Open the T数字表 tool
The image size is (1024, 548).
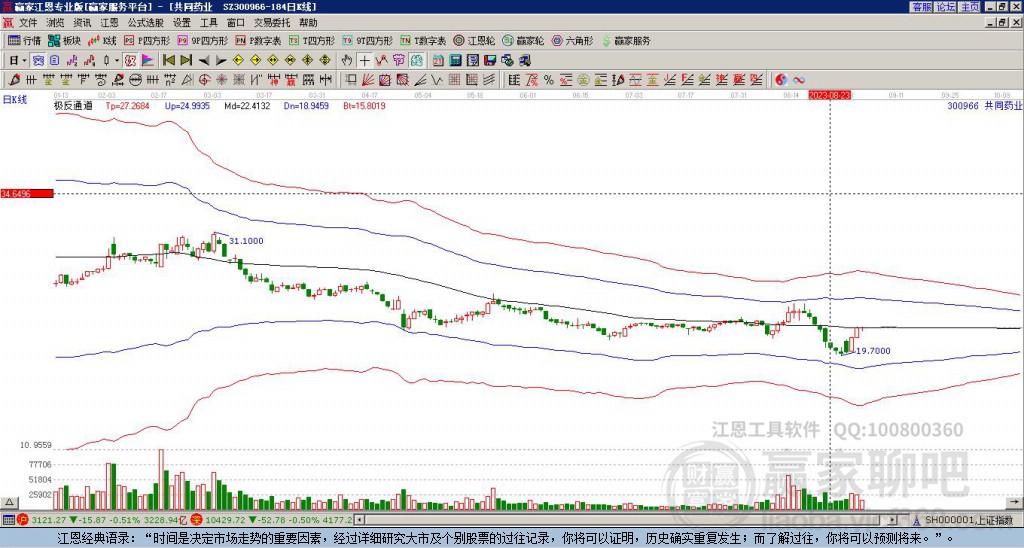coord(423,40)
